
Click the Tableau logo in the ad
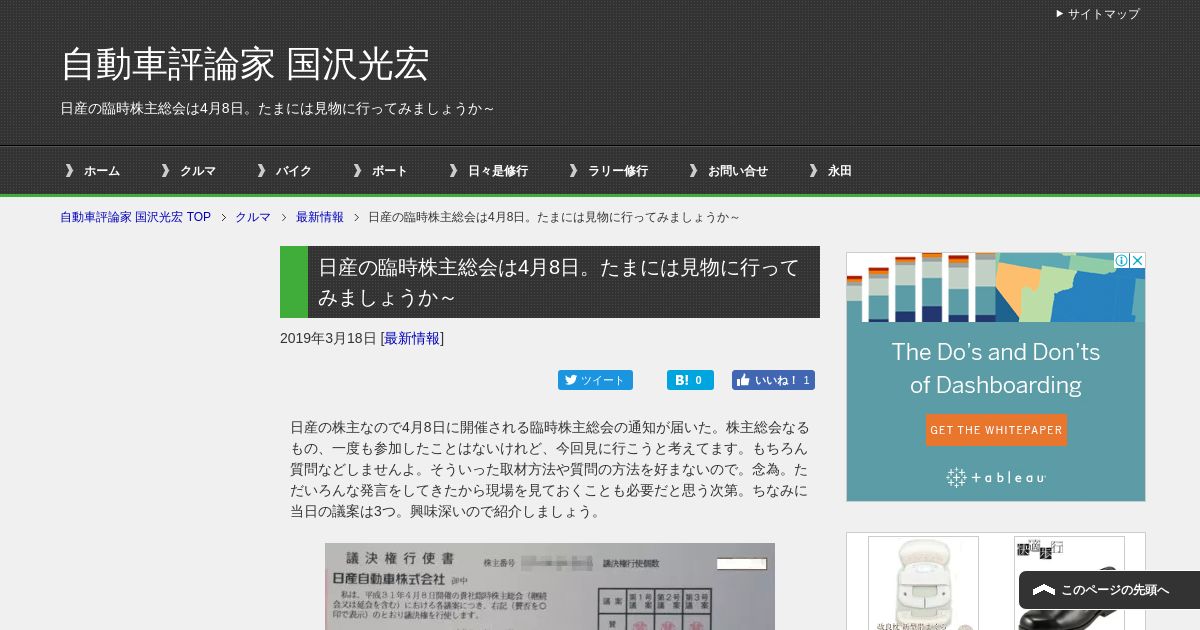tap(996, 478)
